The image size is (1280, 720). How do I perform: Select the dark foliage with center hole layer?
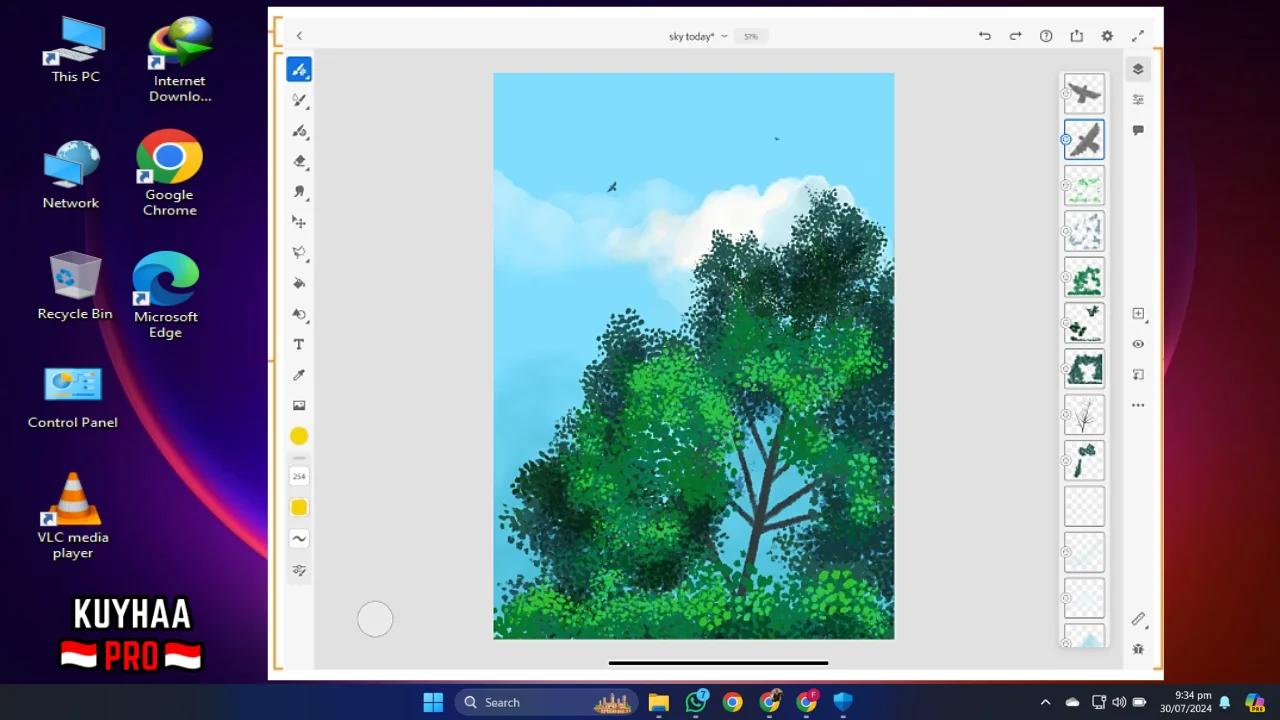tap(1085, 369)
